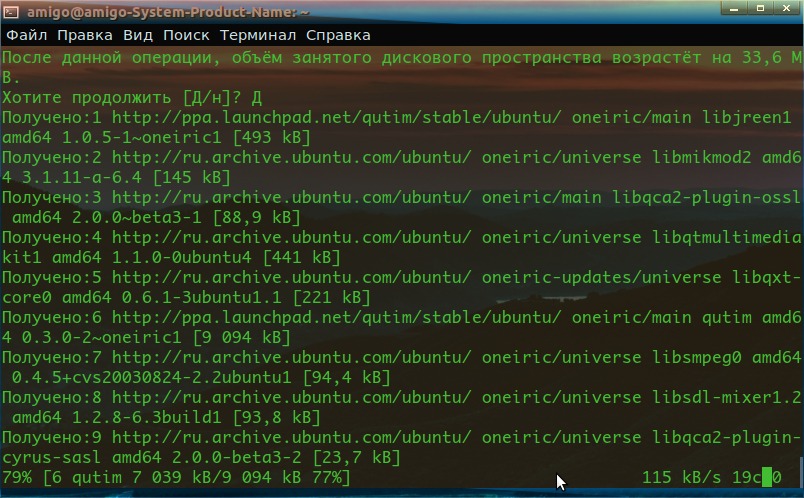
Task: Open the Терминал menu
Action: click(x=258, y=35)
